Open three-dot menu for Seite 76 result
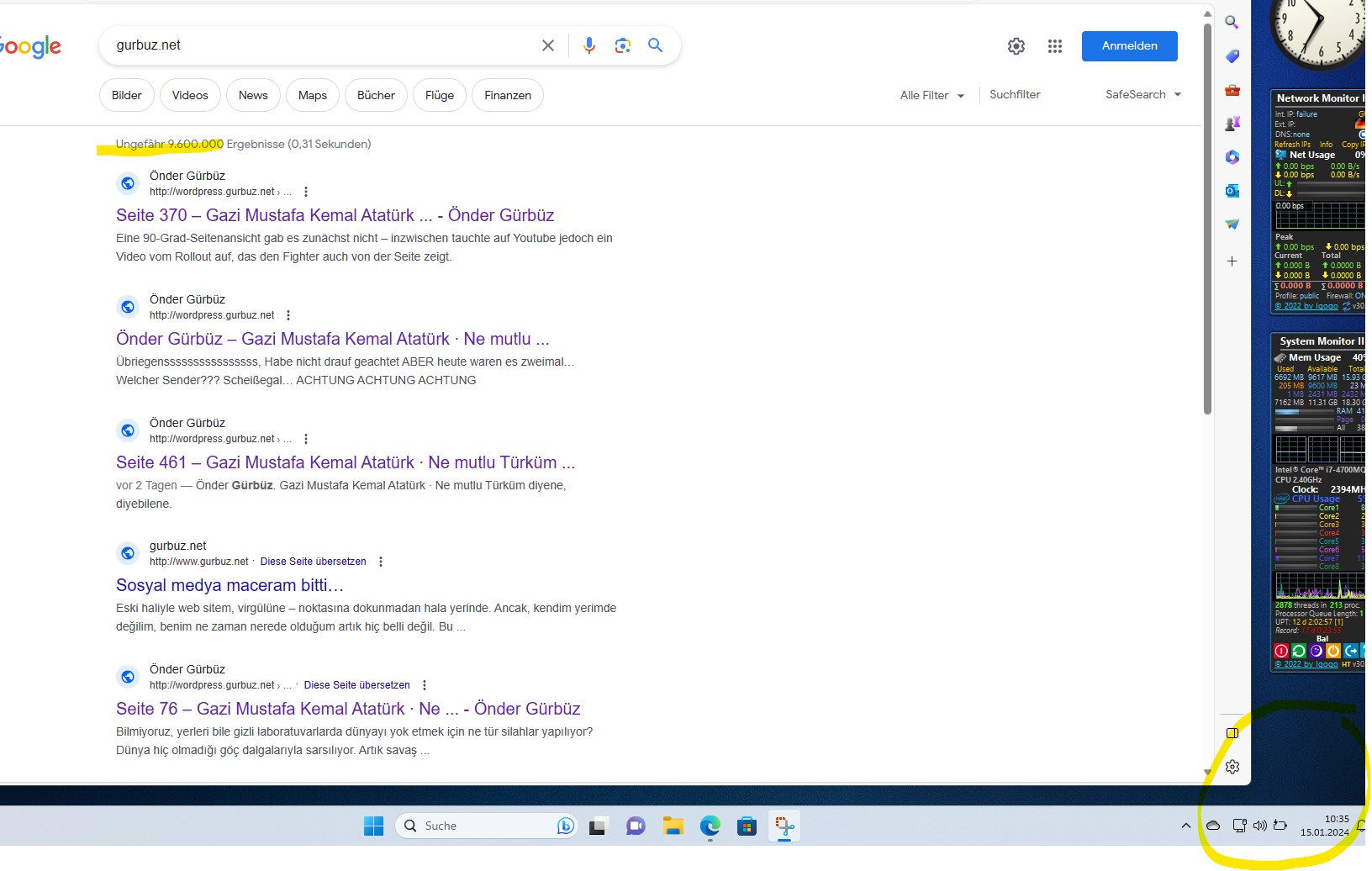 pyautogui.click(x=425, y=685)
